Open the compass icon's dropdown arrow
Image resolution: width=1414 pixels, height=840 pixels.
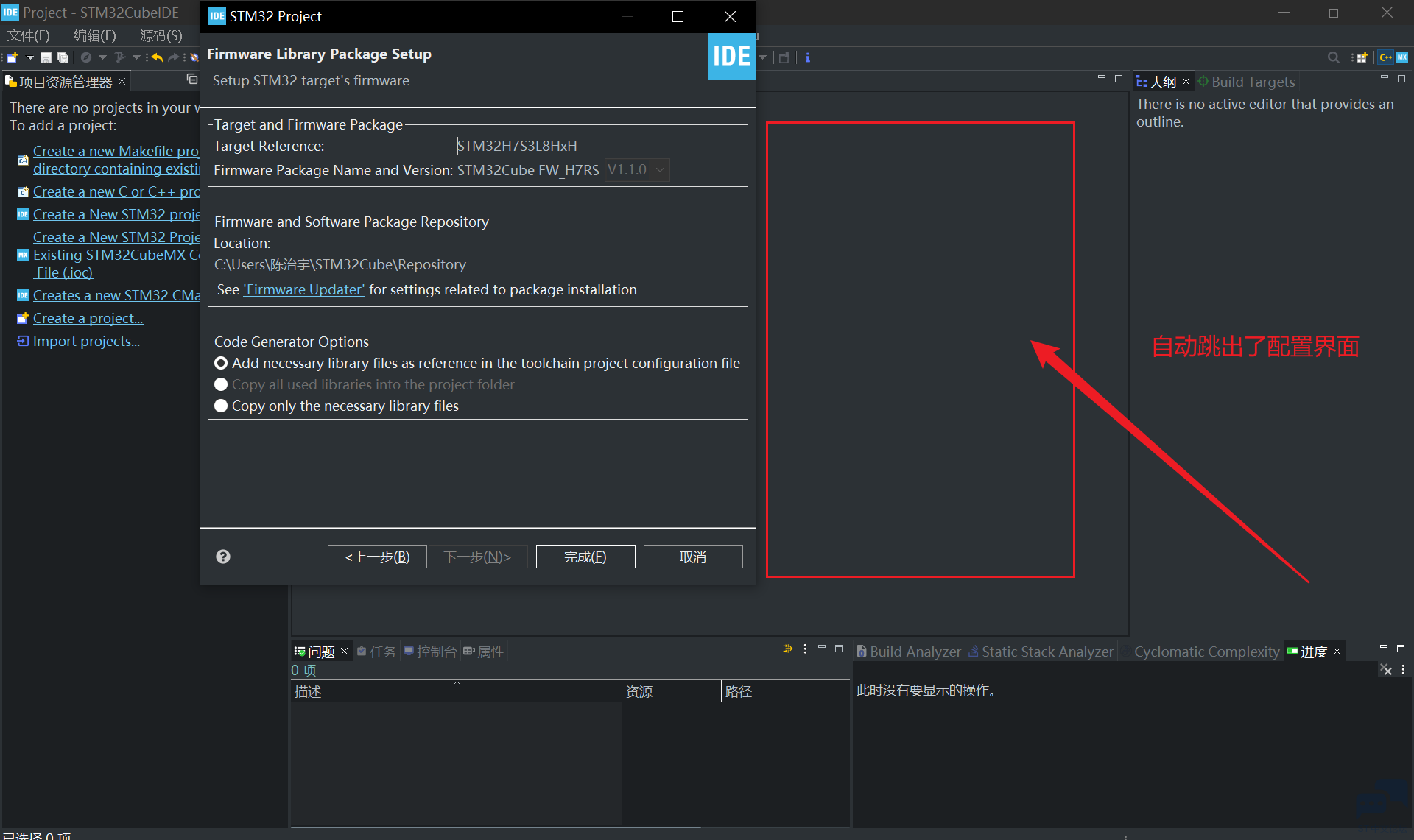pos(102,57)
